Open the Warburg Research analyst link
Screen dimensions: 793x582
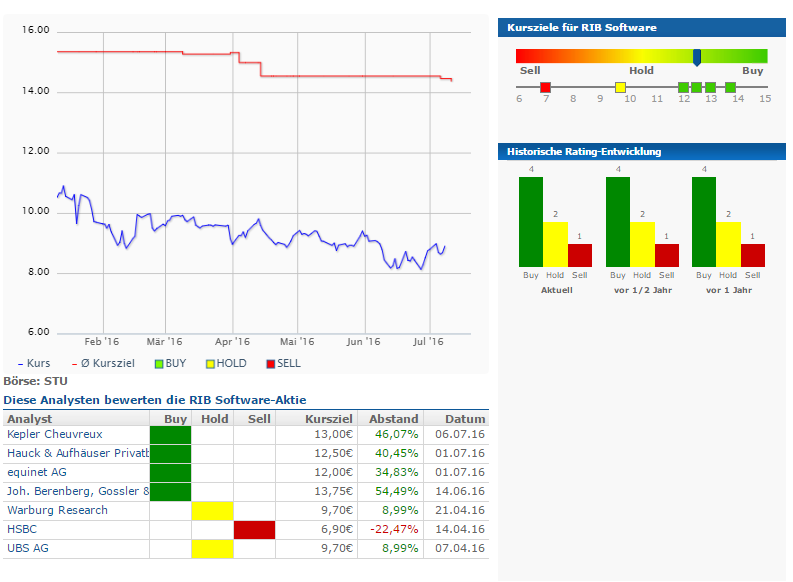[57, 510]
